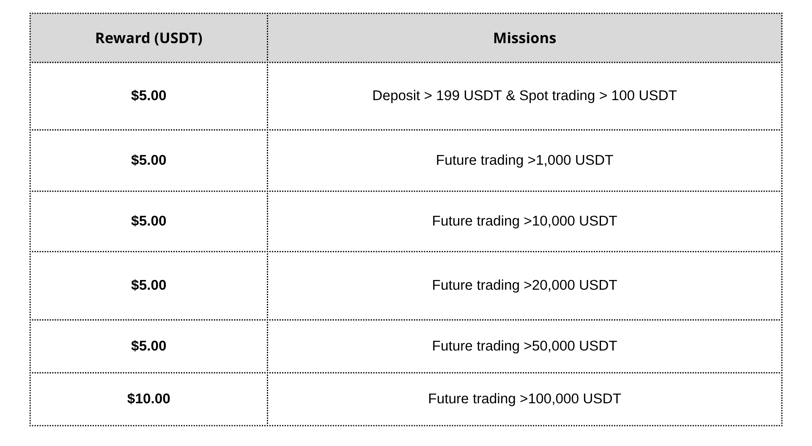Click the $5.00 reward beside the 20,000 USDT mission
The height and width of the screenshot is (446, 812).
point(149,285)
